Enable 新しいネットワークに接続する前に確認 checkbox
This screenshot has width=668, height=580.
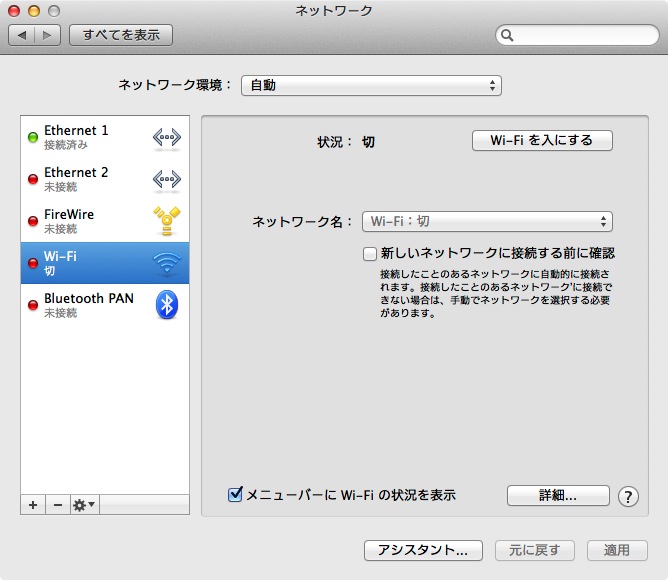[x=370, y=254]
